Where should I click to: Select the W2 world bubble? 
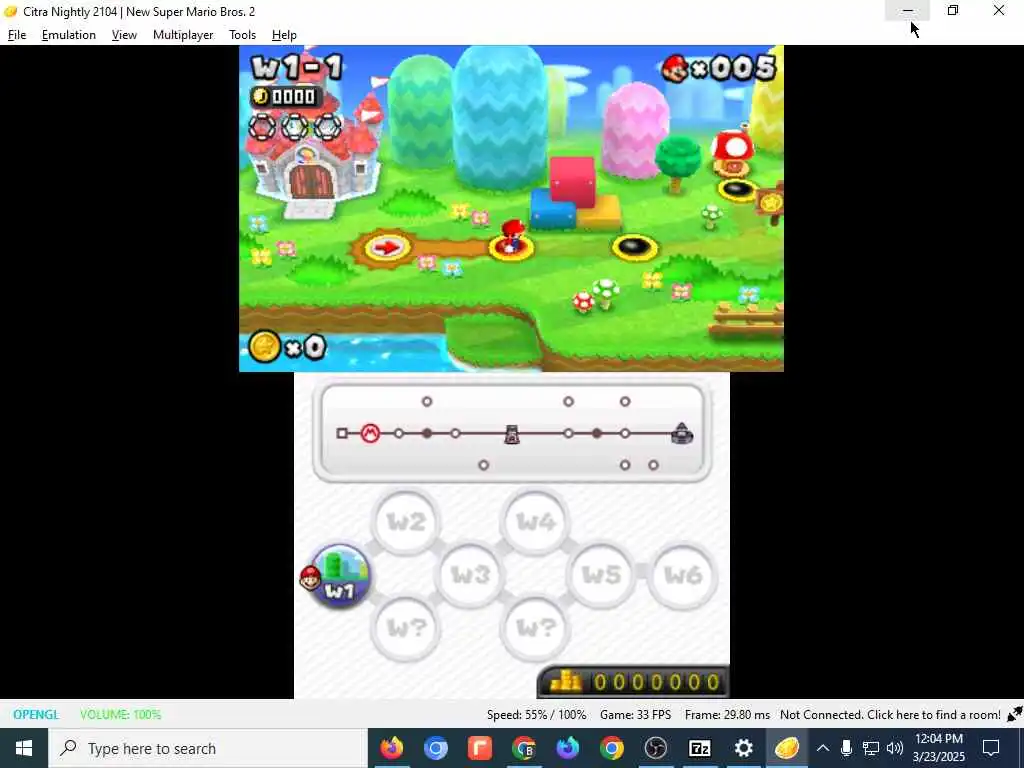pos(406,522)
